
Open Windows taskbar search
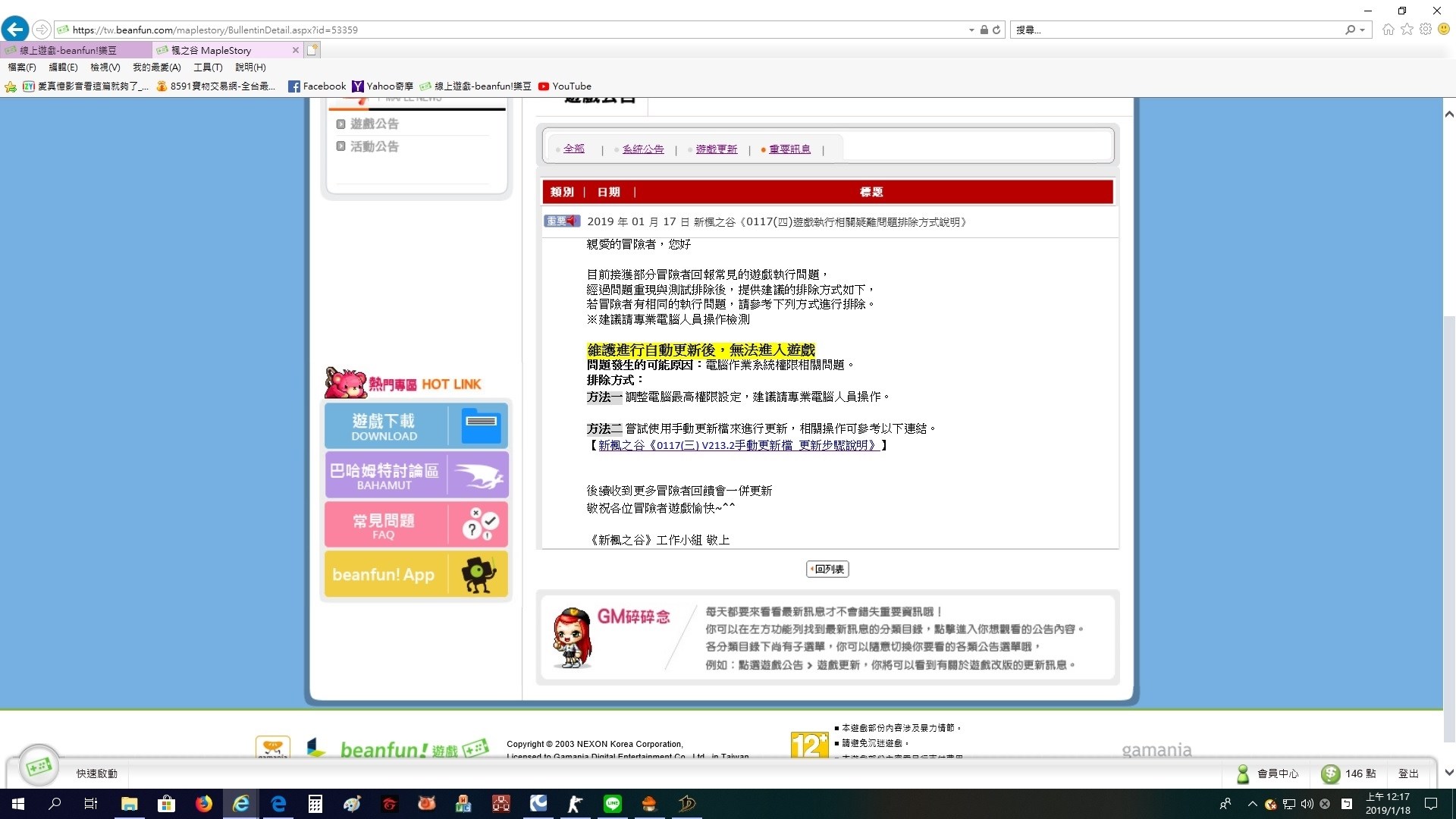click(55, 804)
